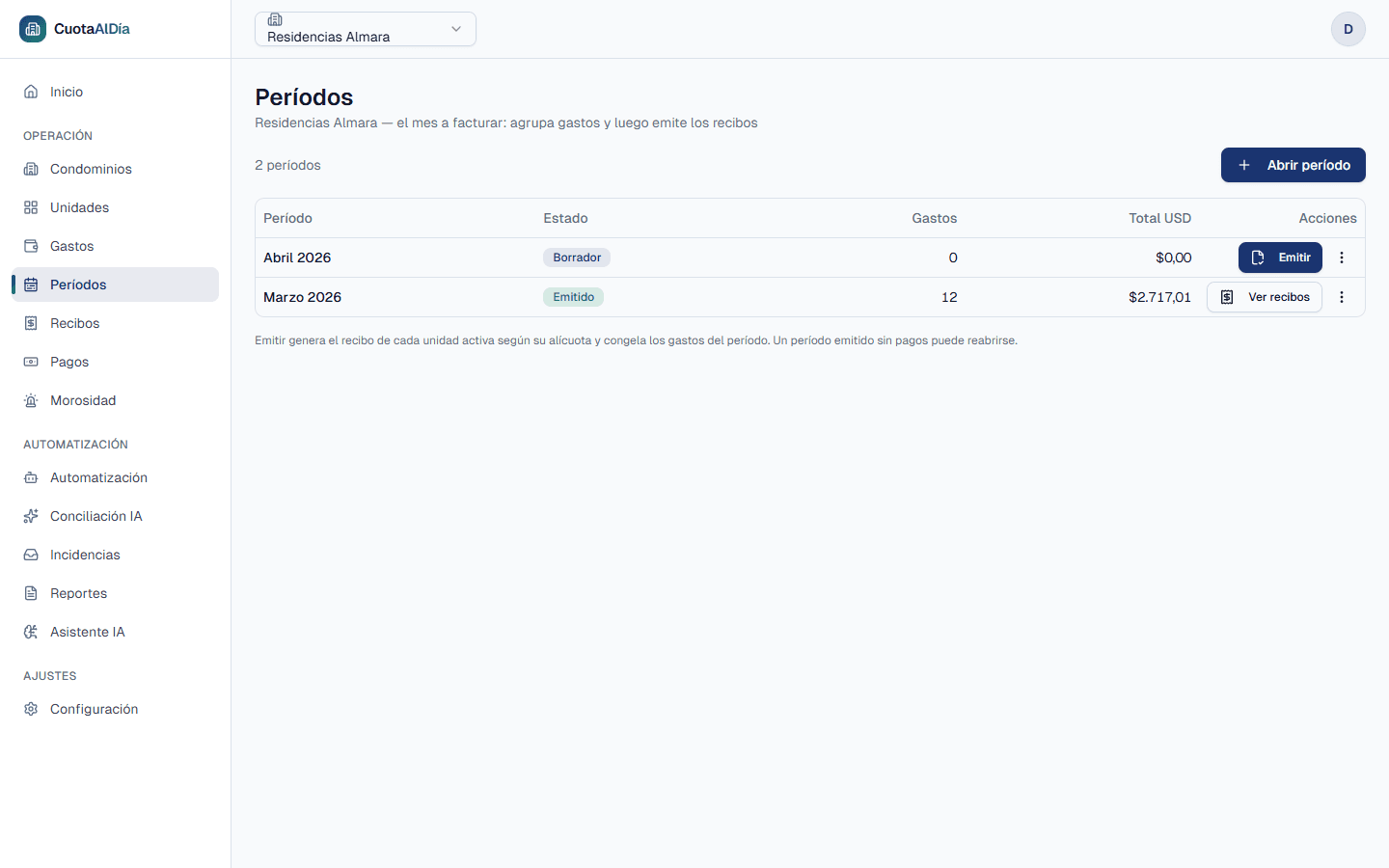Click the CuotaAlDía logo icon

pyautogui.click(x=33, y=29)
